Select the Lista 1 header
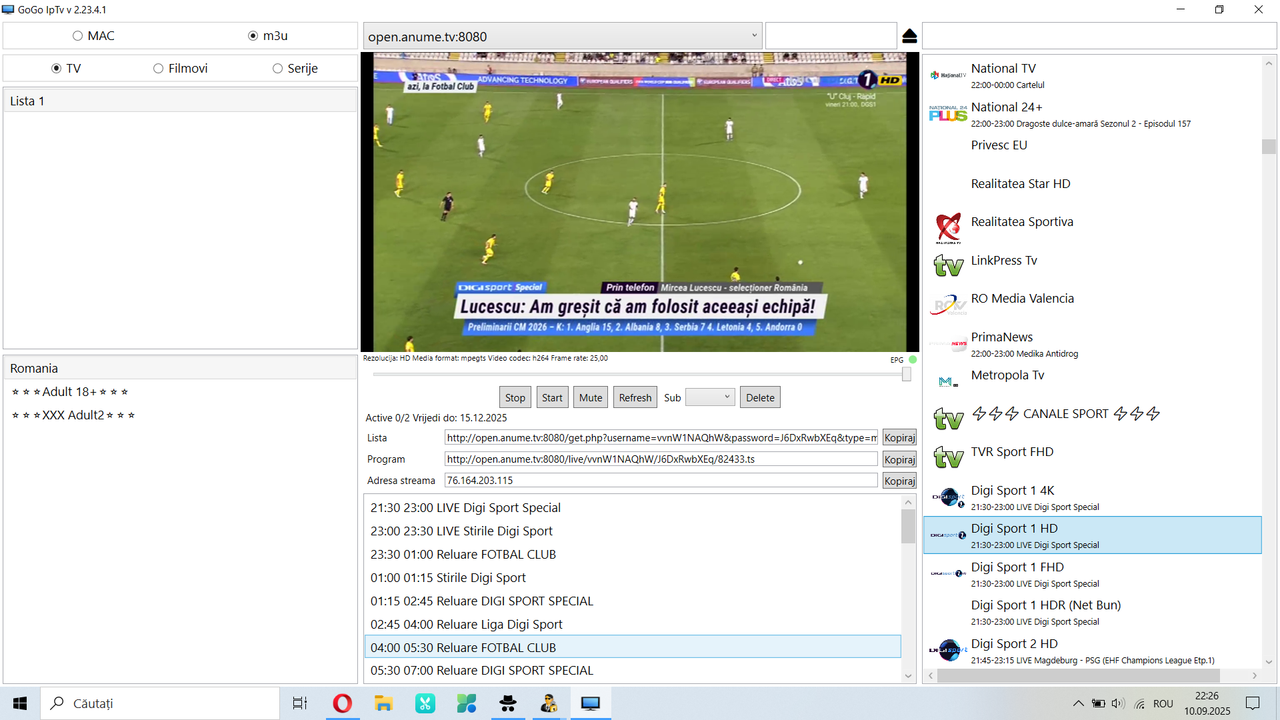The height and width of the screenshot is (720, 1280). pyautogui.click(x=180, y=100)
